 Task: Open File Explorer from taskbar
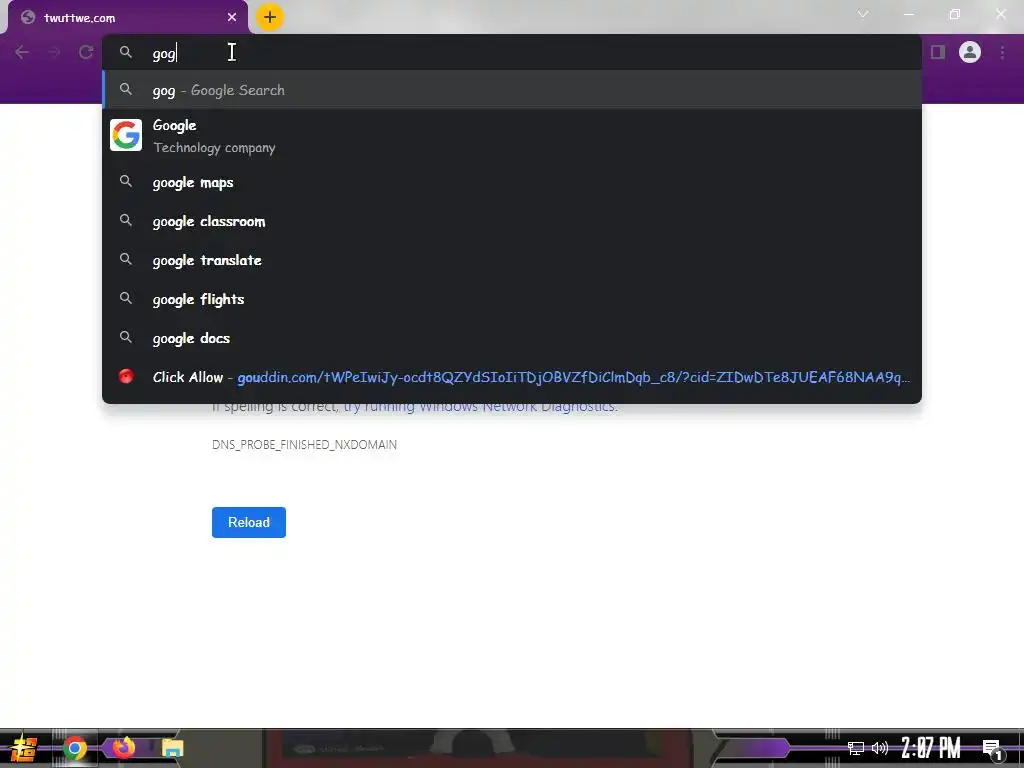172,748
